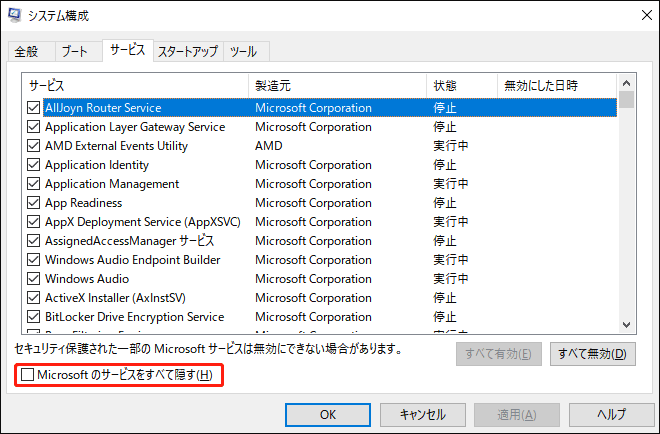This screenshot has width=660, height=434.
Task: Uncheck Application Layer Gateway Service checkbox
Action: pyautogui.click(x=34, y=127)
